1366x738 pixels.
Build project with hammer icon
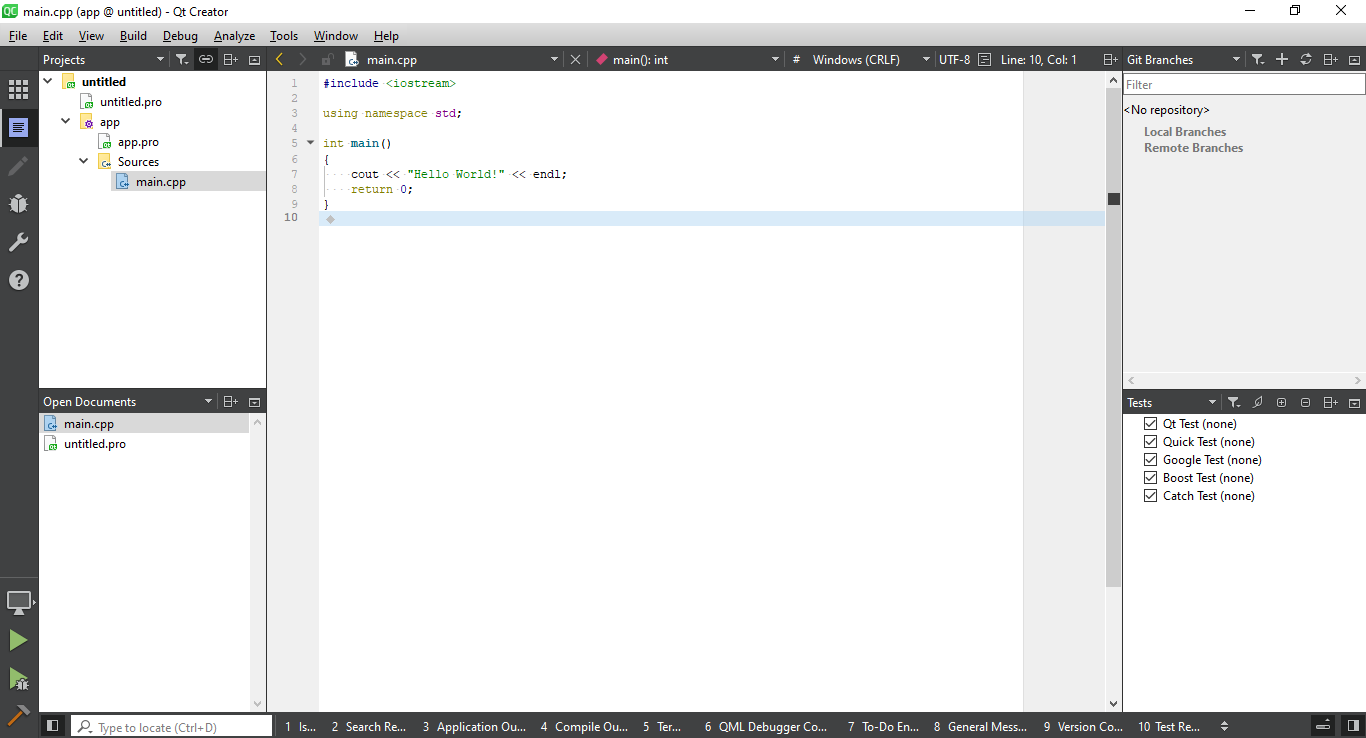[x=18, y=715]
